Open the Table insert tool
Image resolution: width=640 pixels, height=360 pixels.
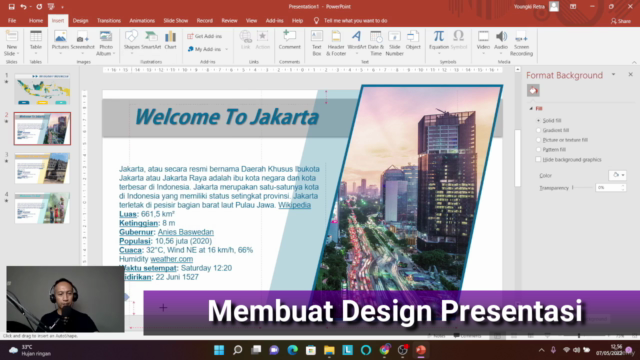(36, 42)
